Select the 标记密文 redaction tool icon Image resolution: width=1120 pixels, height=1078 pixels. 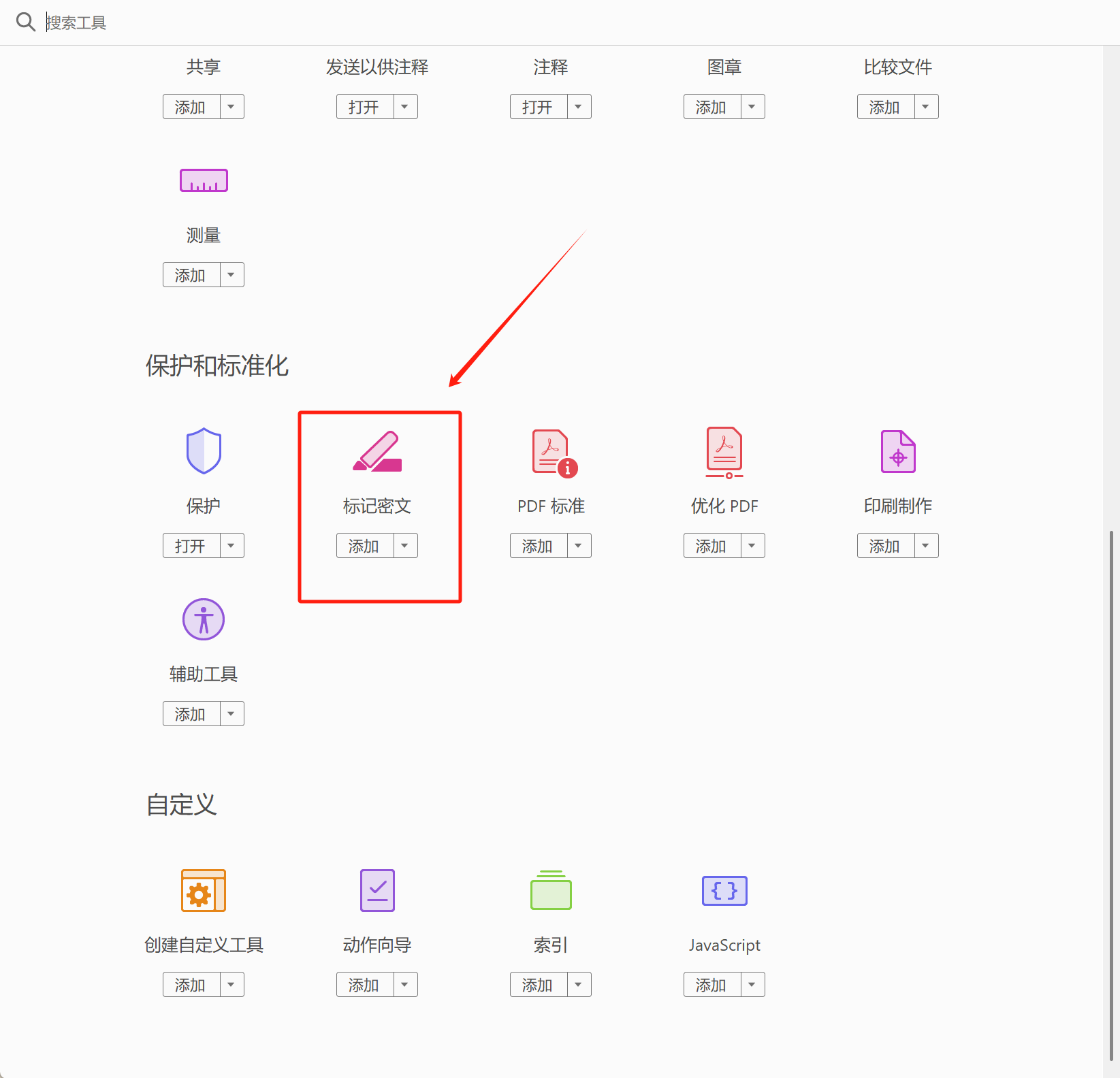[x=377, y=452]
